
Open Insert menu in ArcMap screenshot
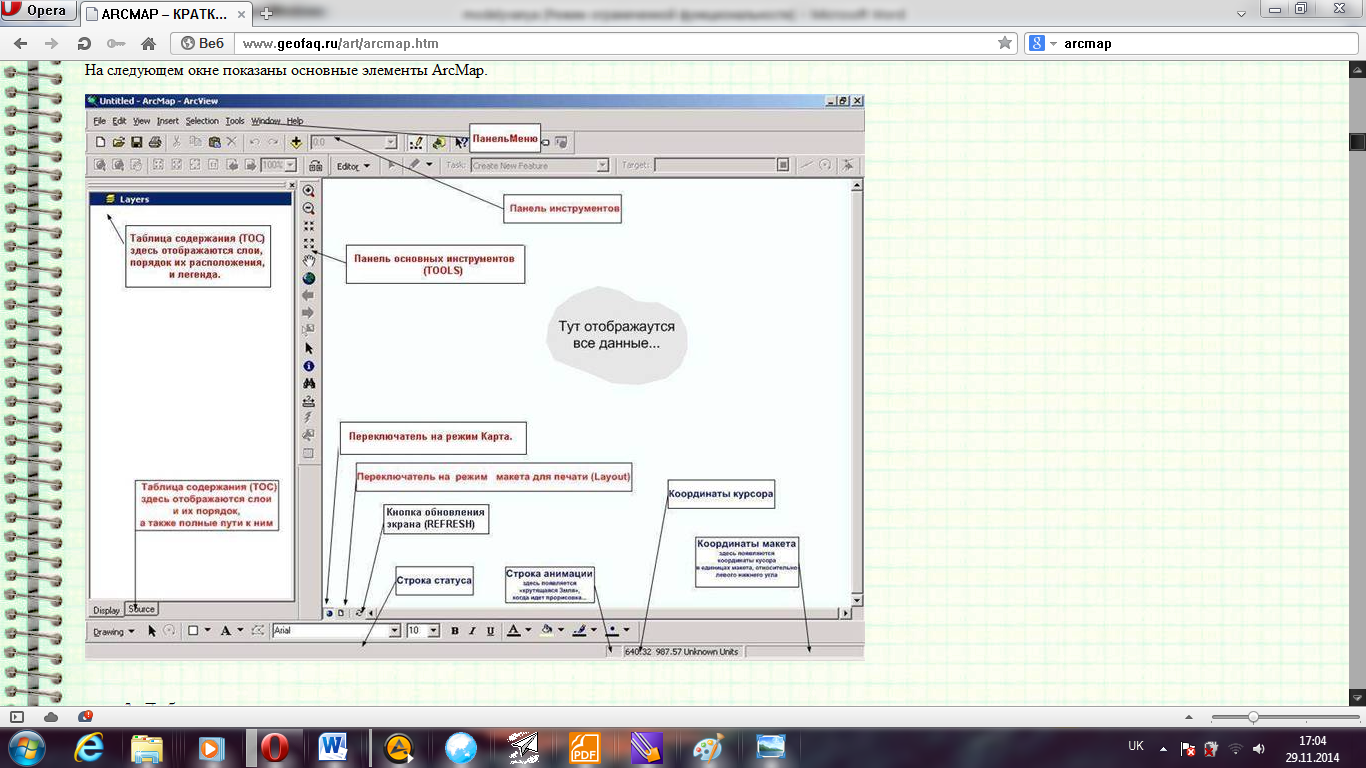click(168, 121)
